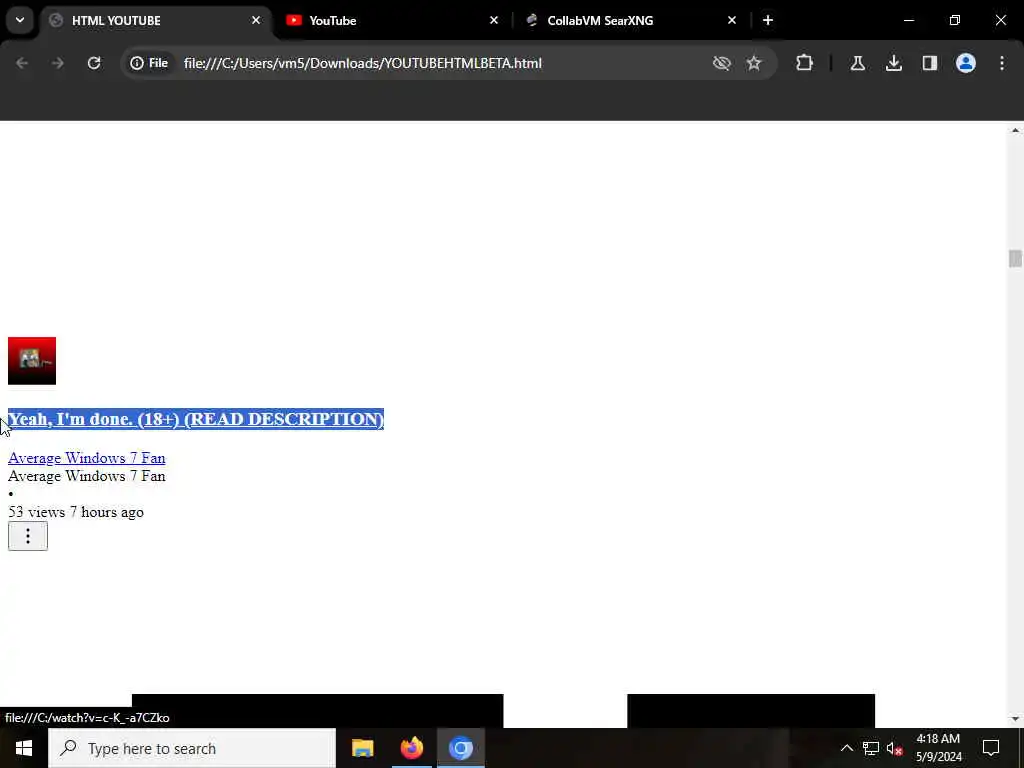The width and height of the screenshot is (1024, 768).
Task: Close the YouTube tab
Action: tap(494, 21)
